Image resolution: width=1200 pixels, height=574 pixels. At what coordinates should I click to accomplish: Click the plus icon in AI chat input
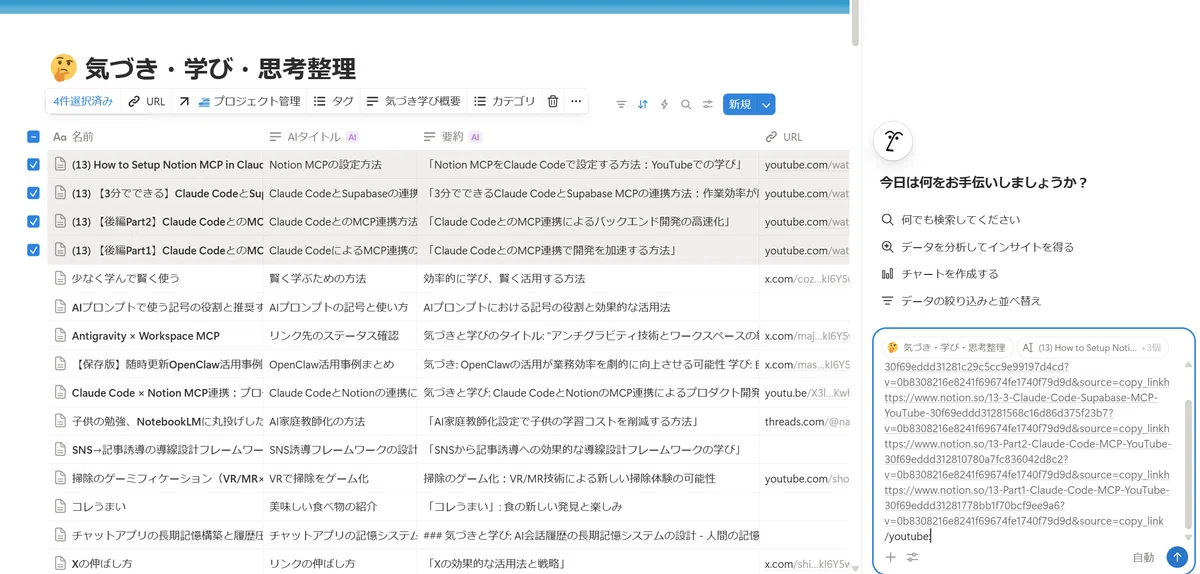891,557
